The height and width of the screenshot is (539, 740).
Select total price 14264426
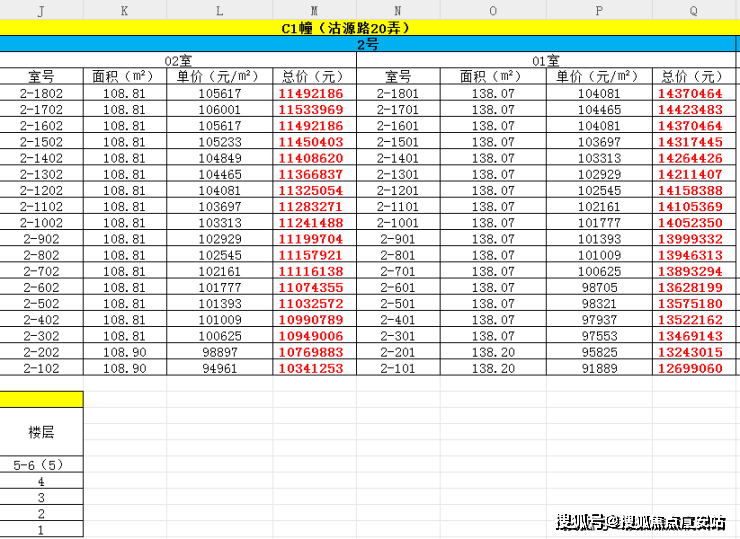(x=694, y=158)
